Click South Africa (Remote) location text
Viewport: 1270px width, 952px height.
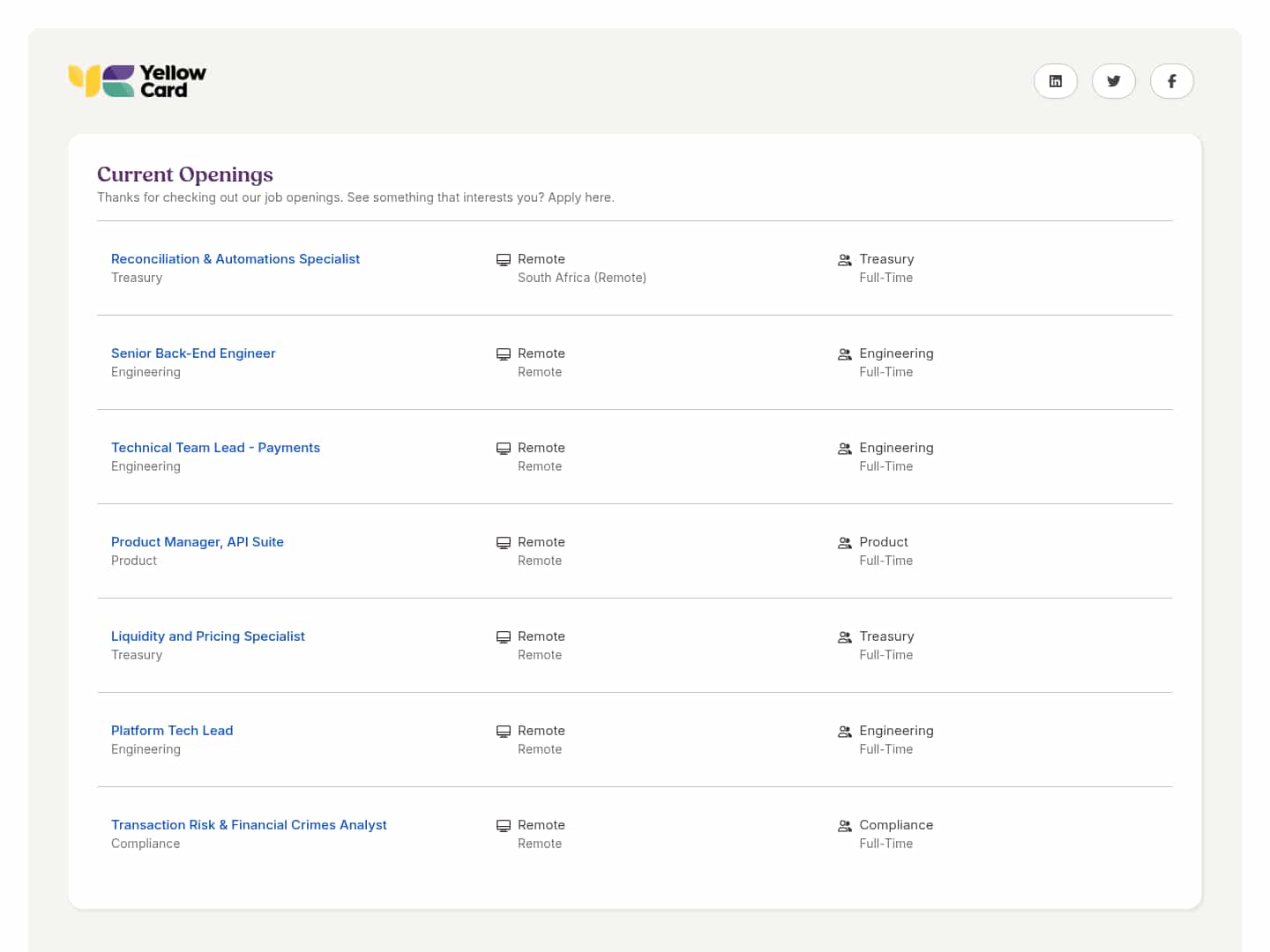tap(582, 278)
